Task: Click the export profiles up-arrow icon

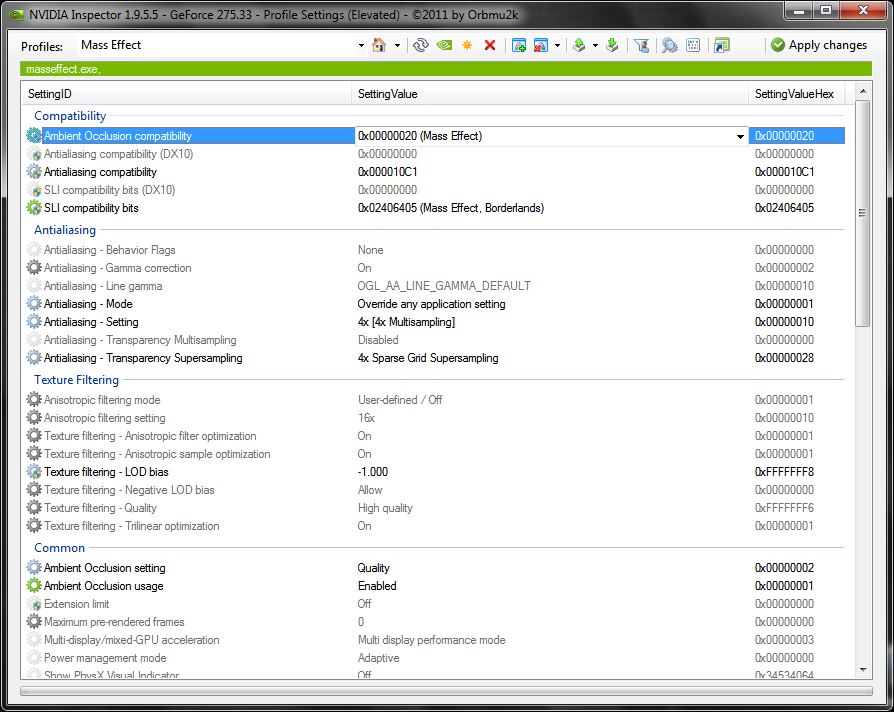Action: click(x=579, y=45)
